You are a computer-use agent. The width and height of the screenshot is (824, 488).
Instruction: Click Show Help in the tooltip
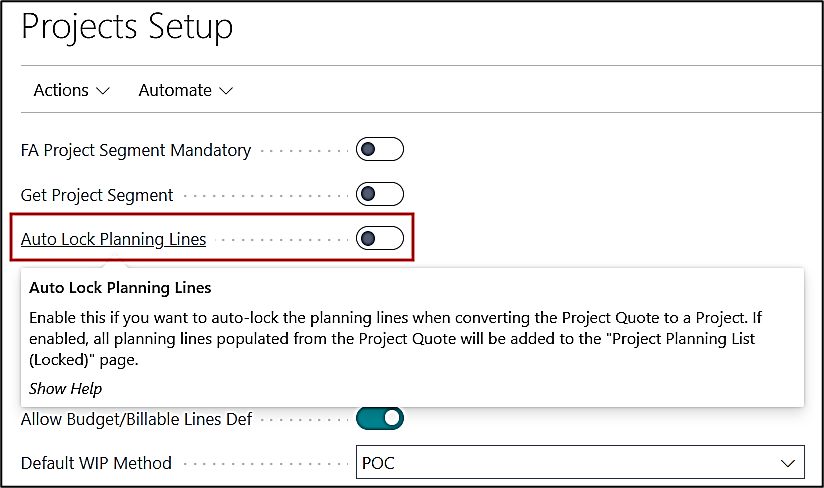[x=65, y=388]
